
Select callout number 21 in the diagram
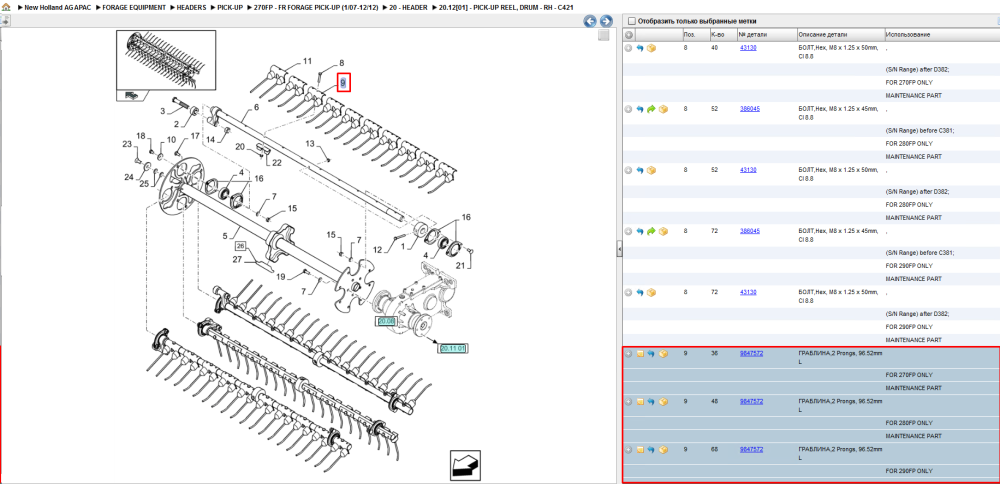tap(460, 265)
